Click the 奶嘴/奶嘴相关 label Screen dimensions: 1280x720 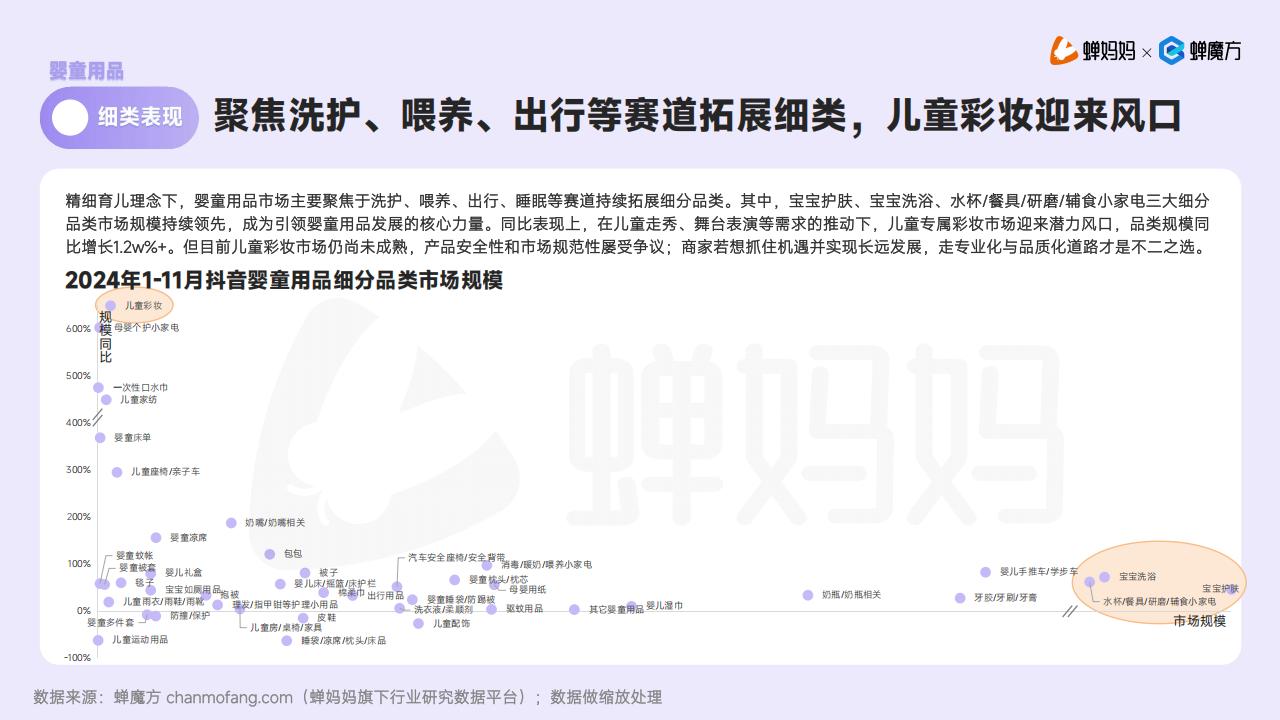[275, 522]
